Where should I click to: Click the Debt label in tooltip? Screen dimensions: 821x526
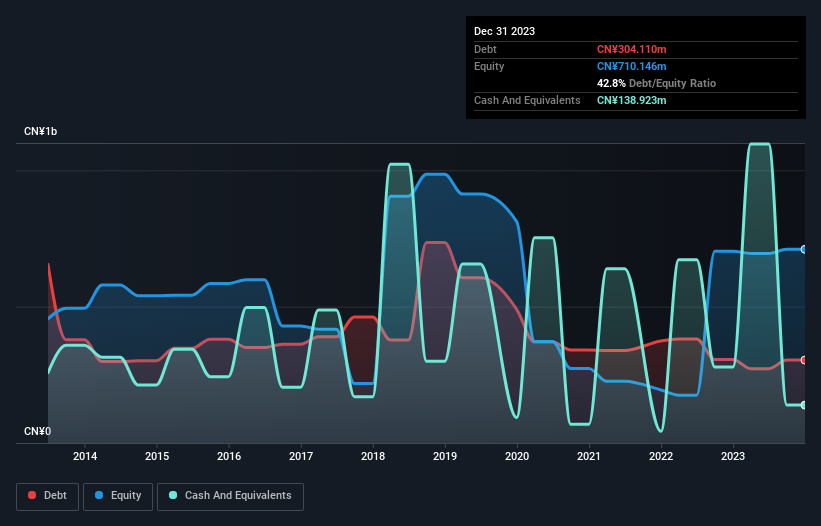pyautogui.click(x=485, y=49)
